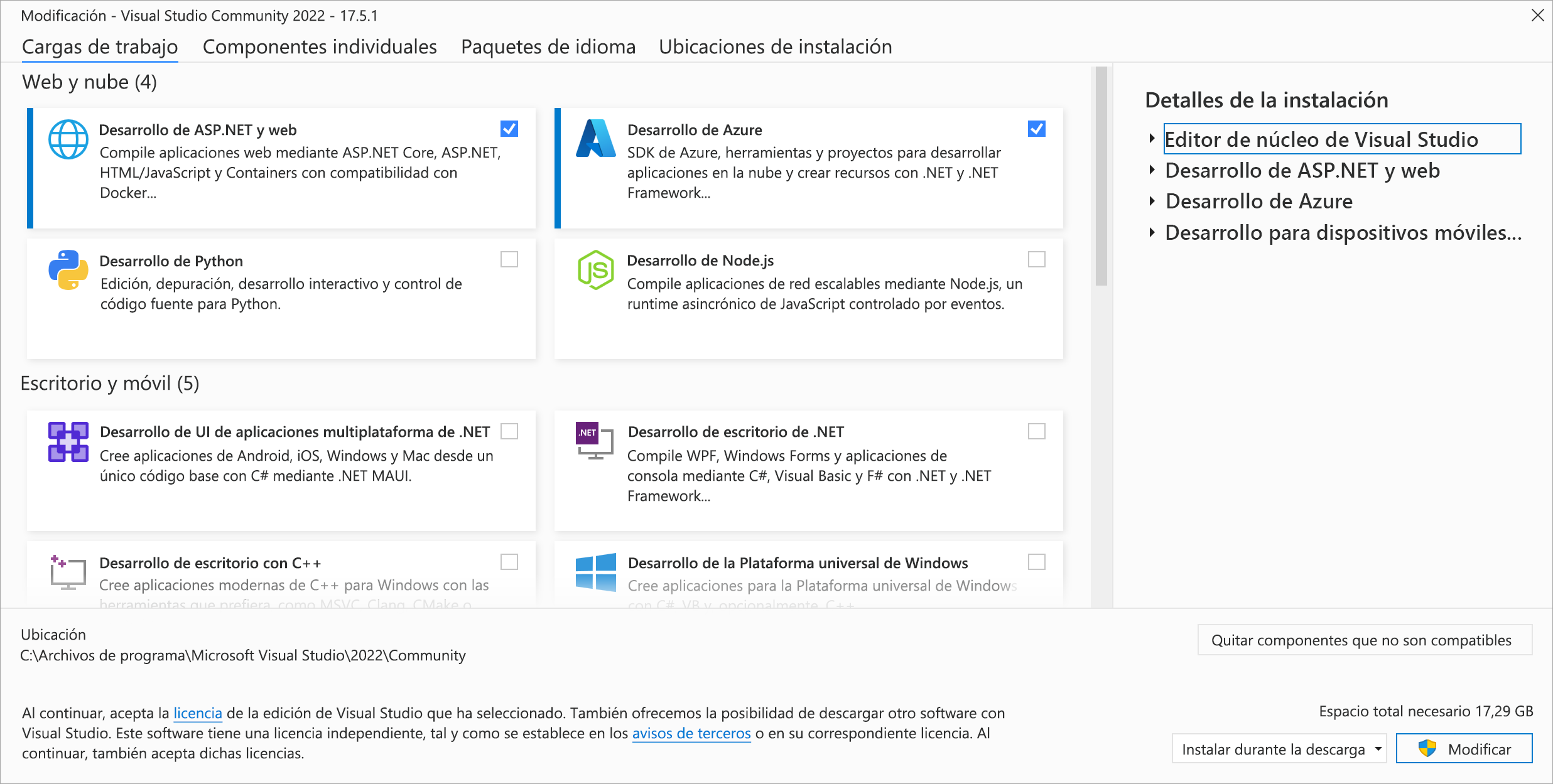Click the .NET desktop development icon
The width and height of the screenshot is (1553, 784).
pos(595,441)
